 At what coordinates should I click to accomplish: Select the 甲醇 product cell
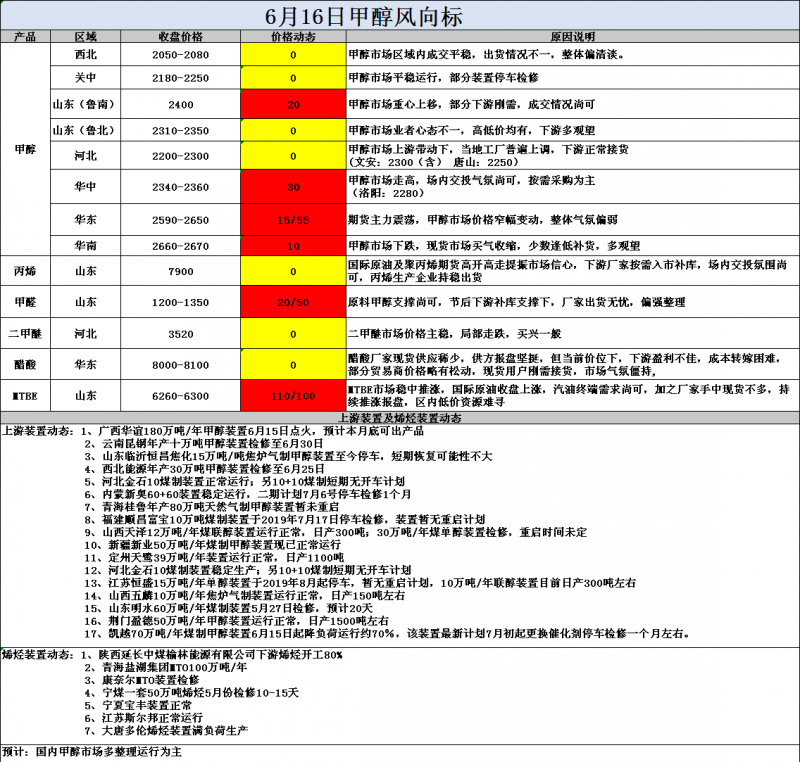pyautogui.click(x=25, y=149)
